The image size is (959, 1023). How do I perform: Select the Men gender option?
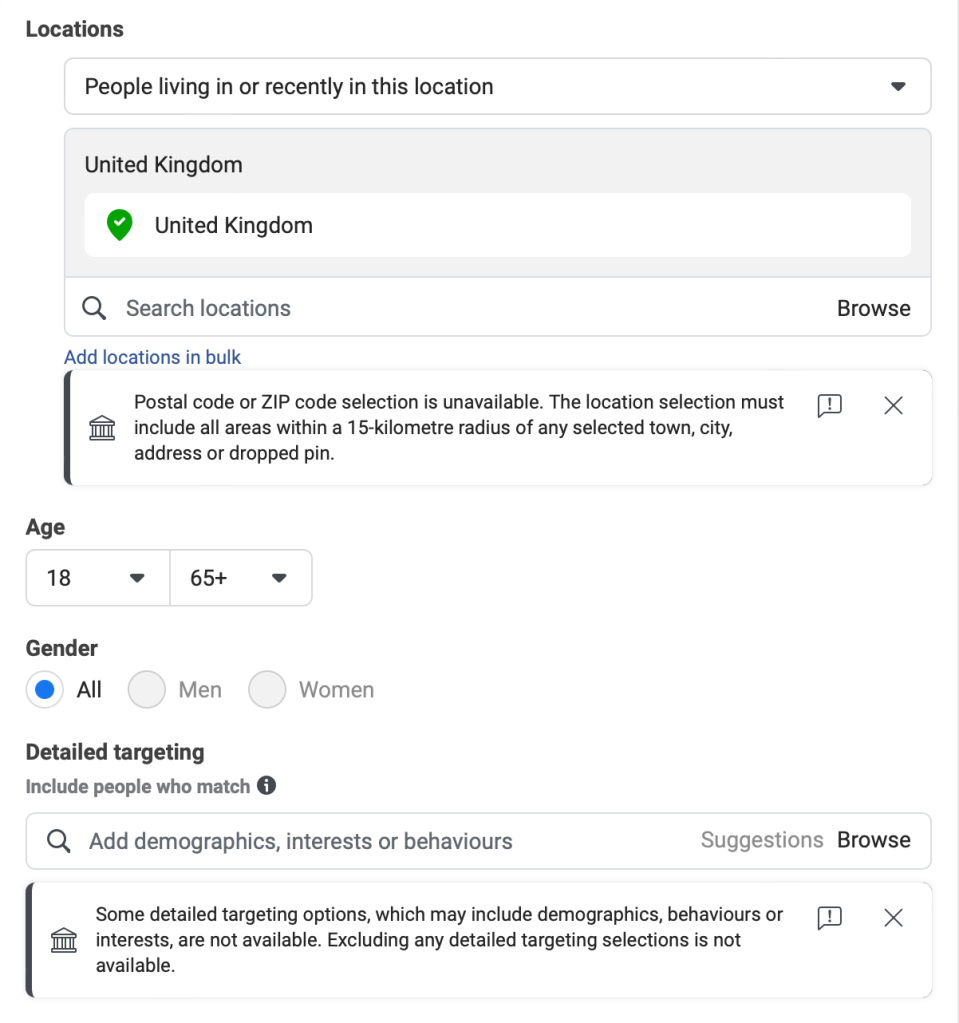click(x=147, y=690)
